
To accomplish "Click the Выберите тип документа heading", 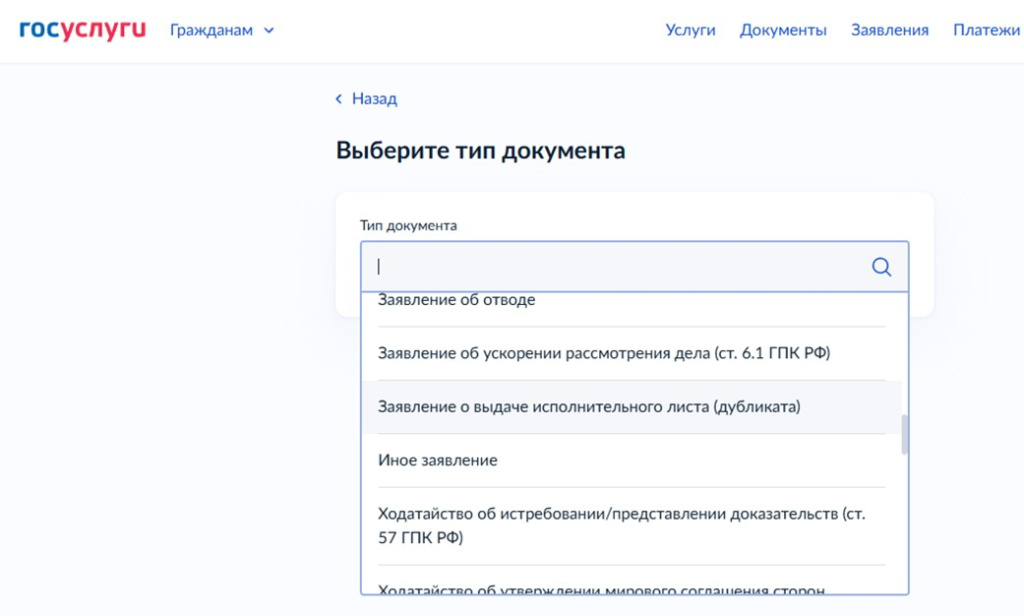I will click(x=481, y=151).
